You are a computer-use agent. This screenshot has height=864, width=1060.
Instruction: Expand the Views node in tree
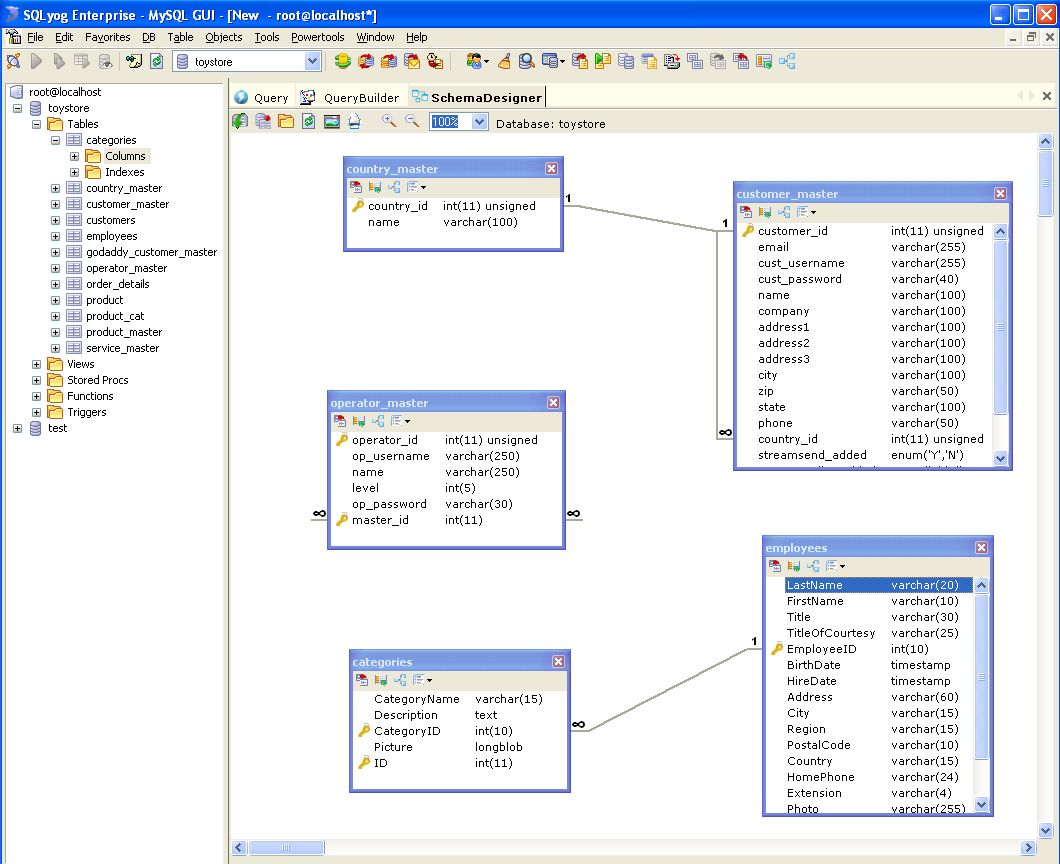coord(37,364)
